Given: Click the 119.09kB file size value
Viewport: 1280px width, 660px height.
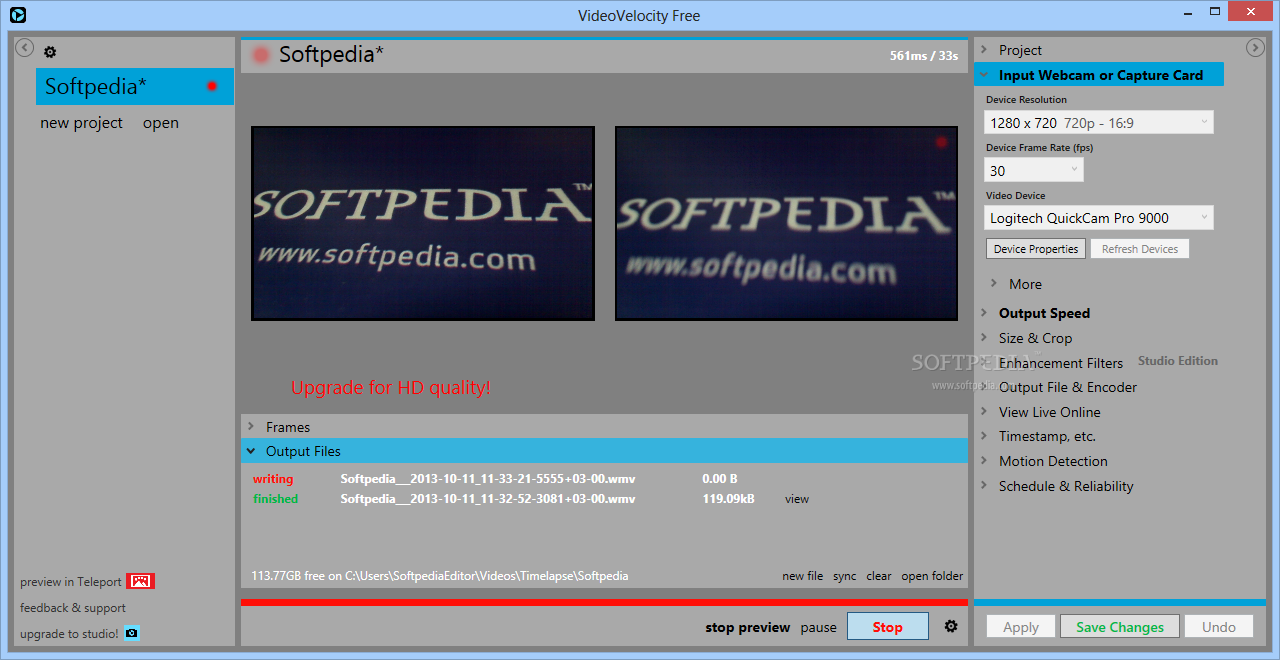Looking at the screenshot, I should pos(728,499).
